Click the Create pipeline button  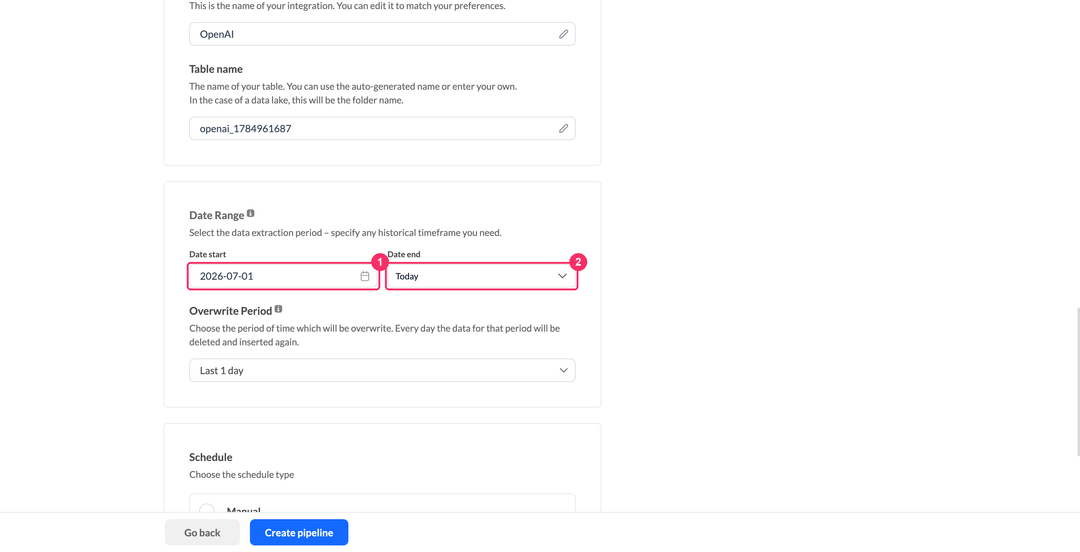pyautogui.click(x=299, y=533)
